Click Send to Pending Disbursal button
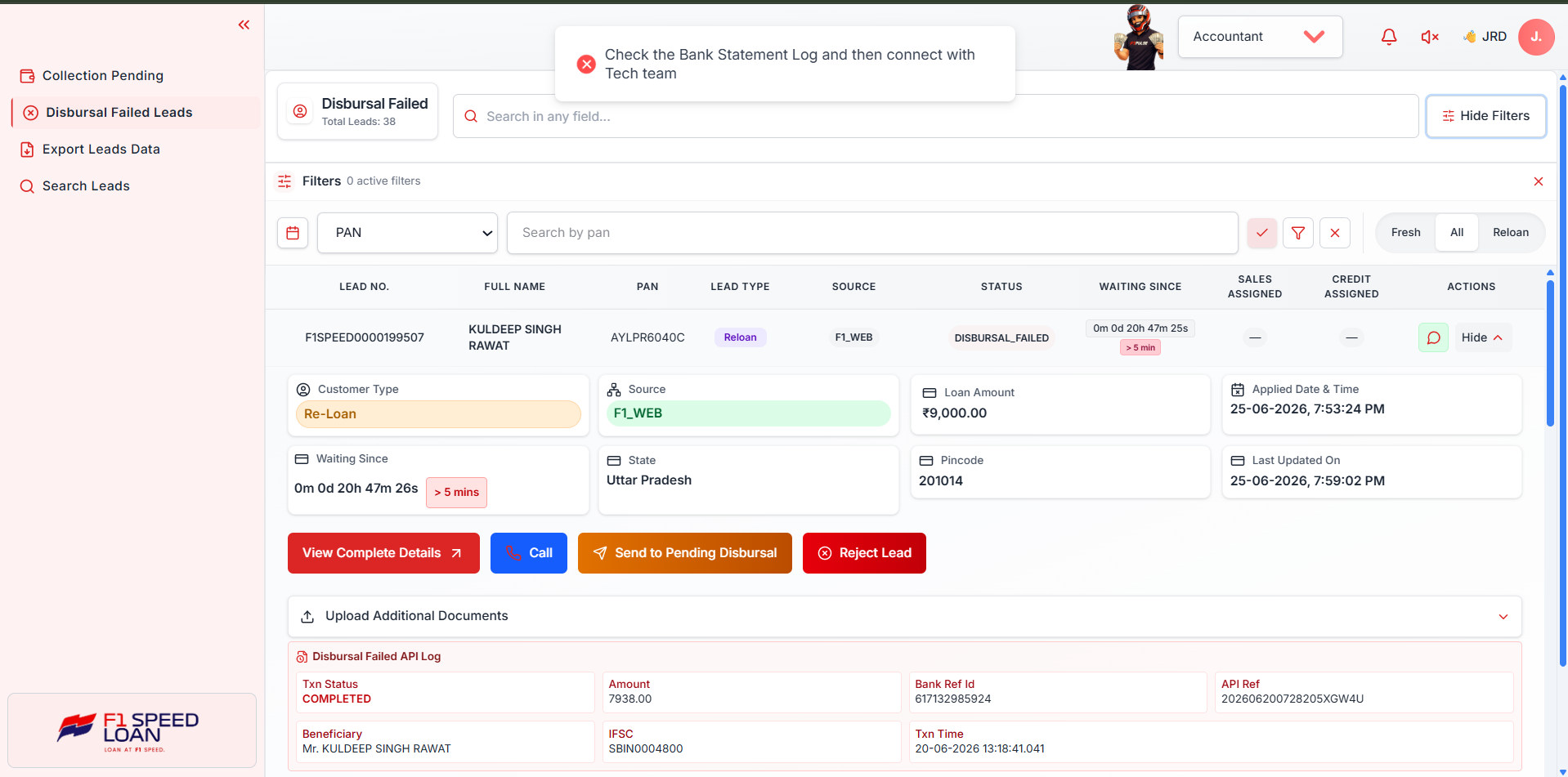The image size is (1568, 777). tap(684, 553)
